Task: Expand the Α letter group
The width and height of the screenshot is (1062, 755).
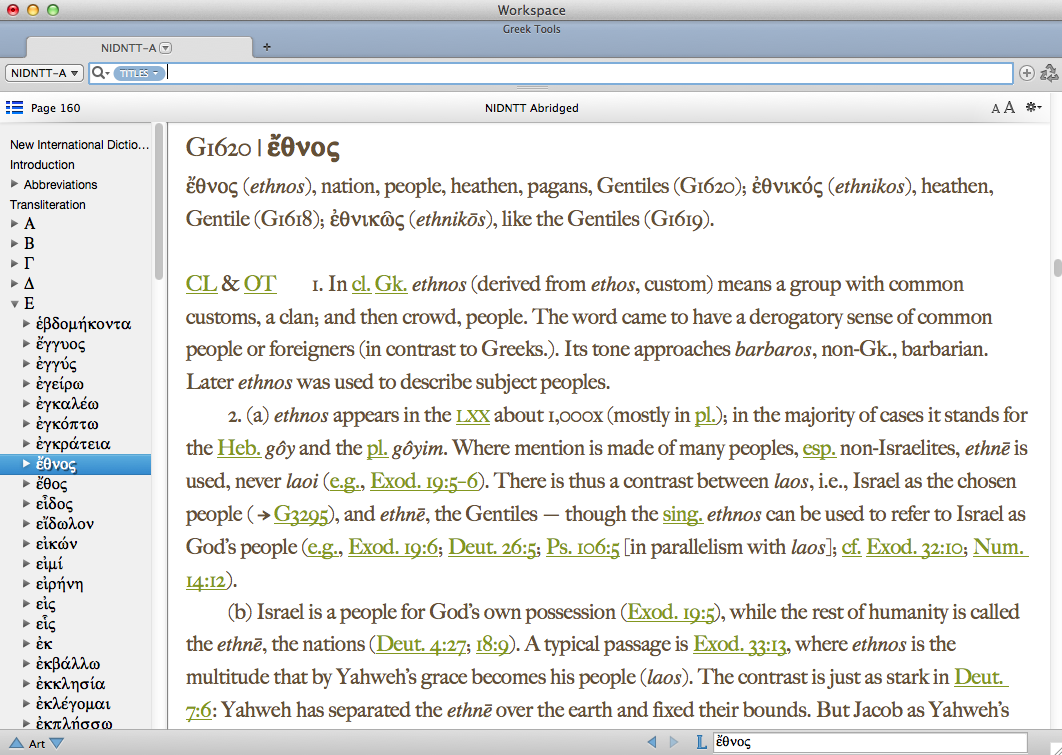Action: [x=14, y=223]
